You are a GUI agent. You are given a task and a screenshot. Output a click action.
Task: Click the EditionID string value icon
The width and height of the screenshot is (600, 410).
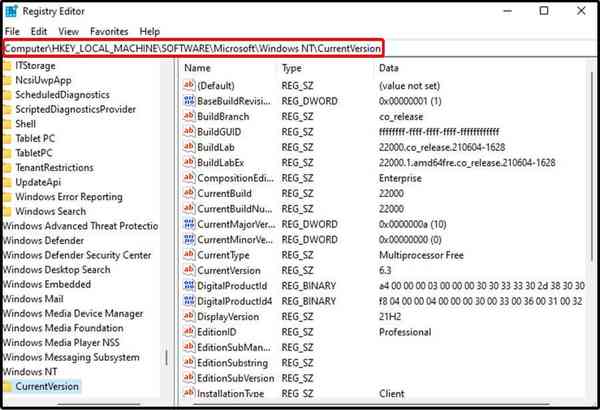[x=189, y=332]
